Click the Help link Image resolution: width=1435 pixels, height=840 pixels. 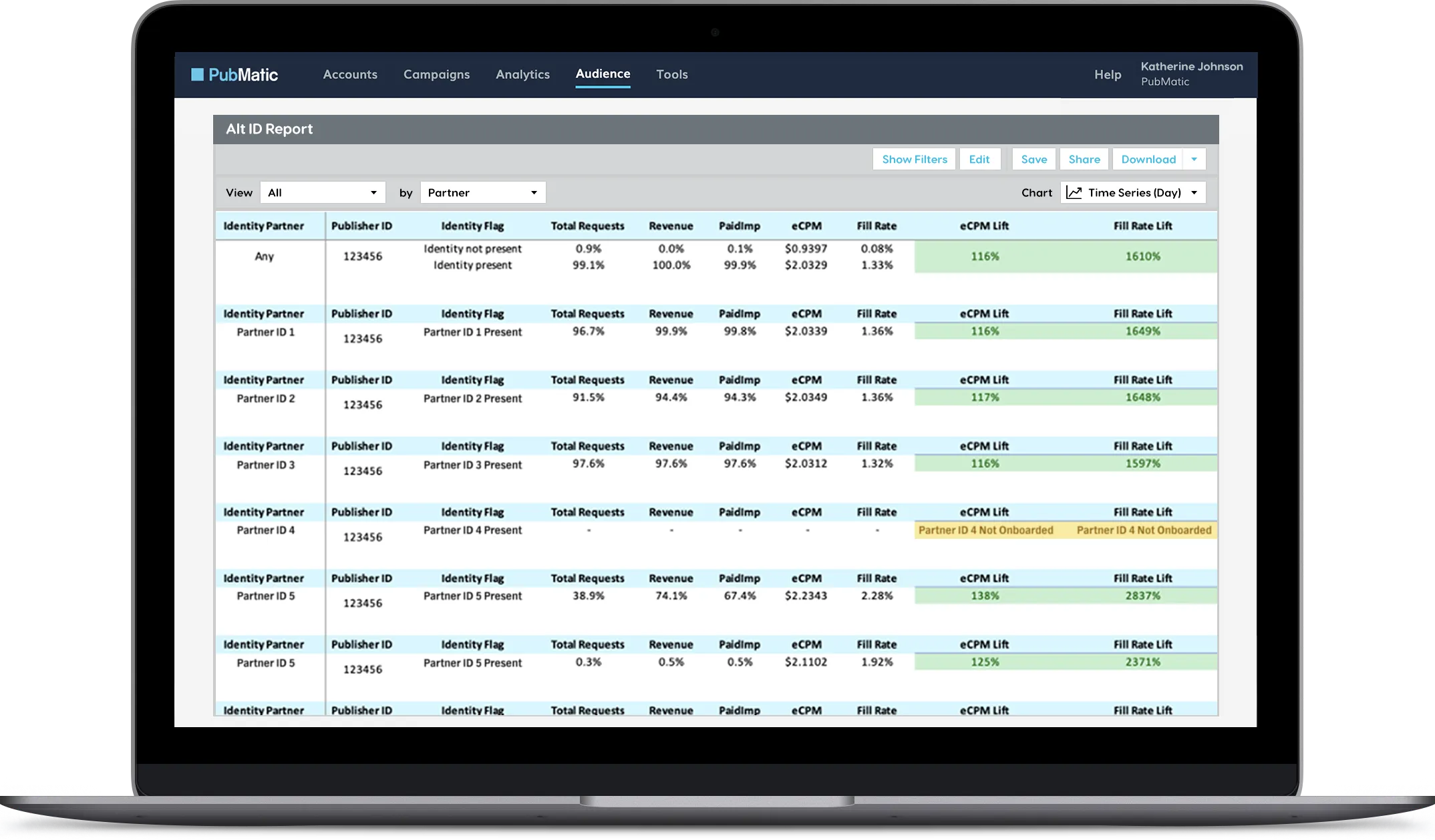click(x=1107, y=74)
